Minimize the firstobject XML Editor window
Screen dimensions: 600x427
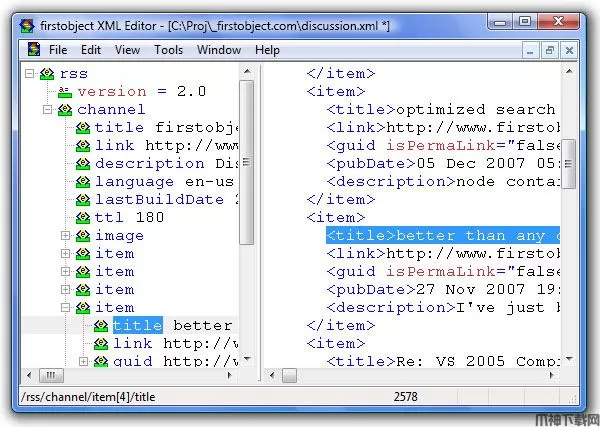(500, 22)
